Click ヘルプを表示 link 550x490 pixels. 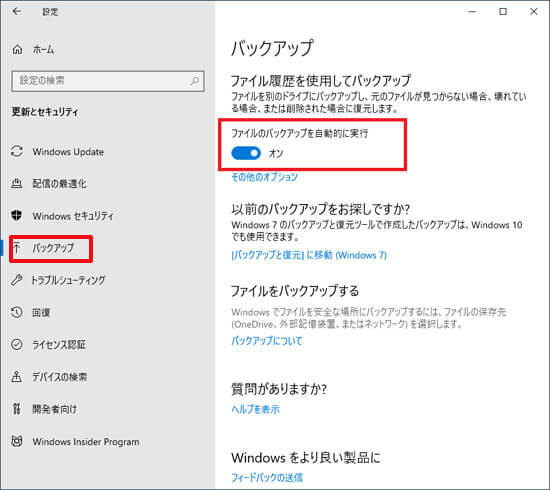[255, 409]
